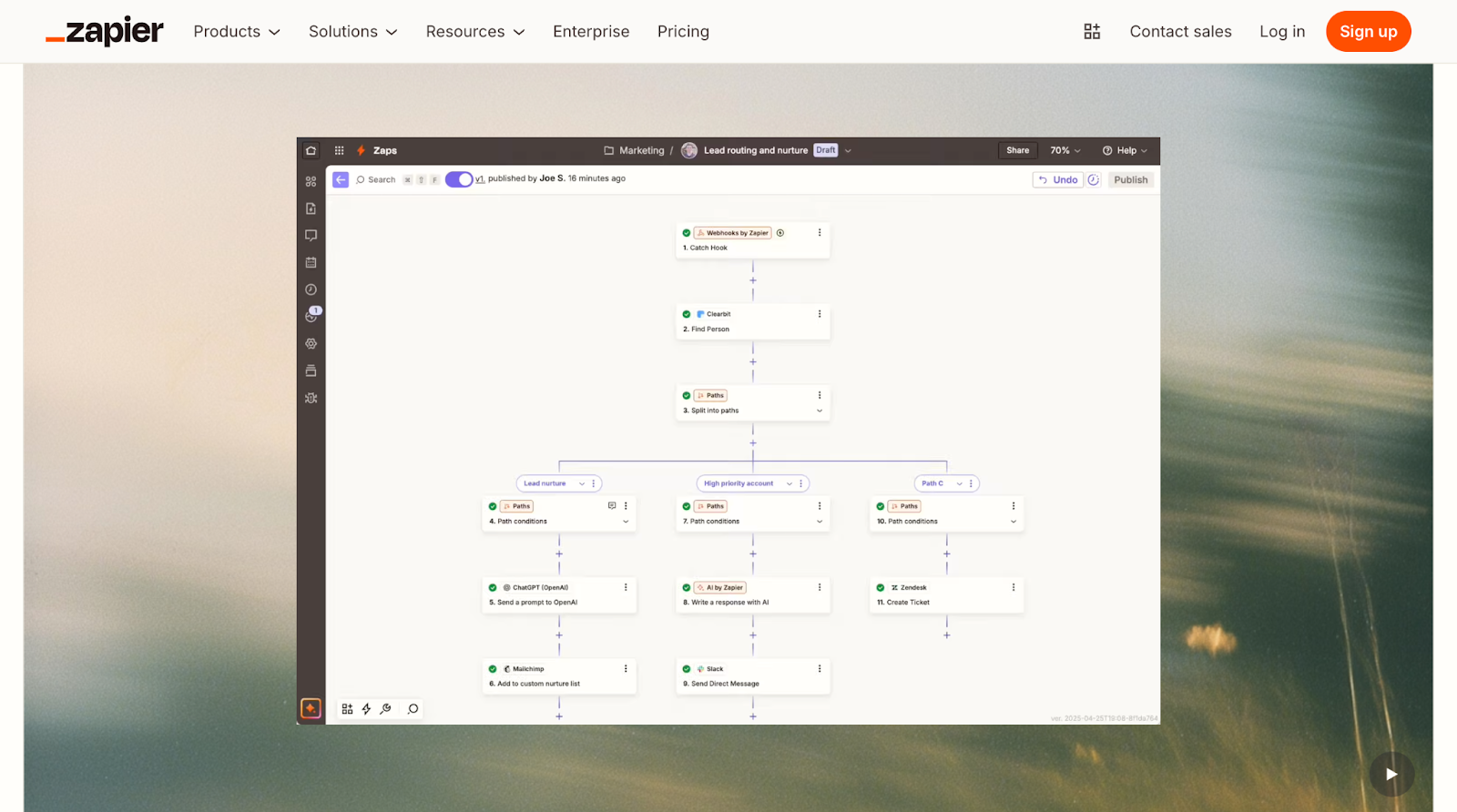The width and height of the screenshot is (1457, 812).
Task: Expand the 7. Path conditions step chevron
Action: pyautogui.click(x=820, y=522)
